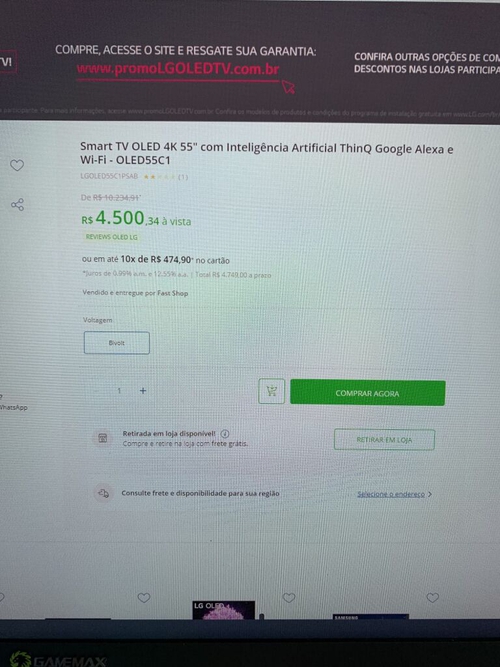The image size is (500, 667).
Task: Click the delivery truck freight icon
Action: 103,493
